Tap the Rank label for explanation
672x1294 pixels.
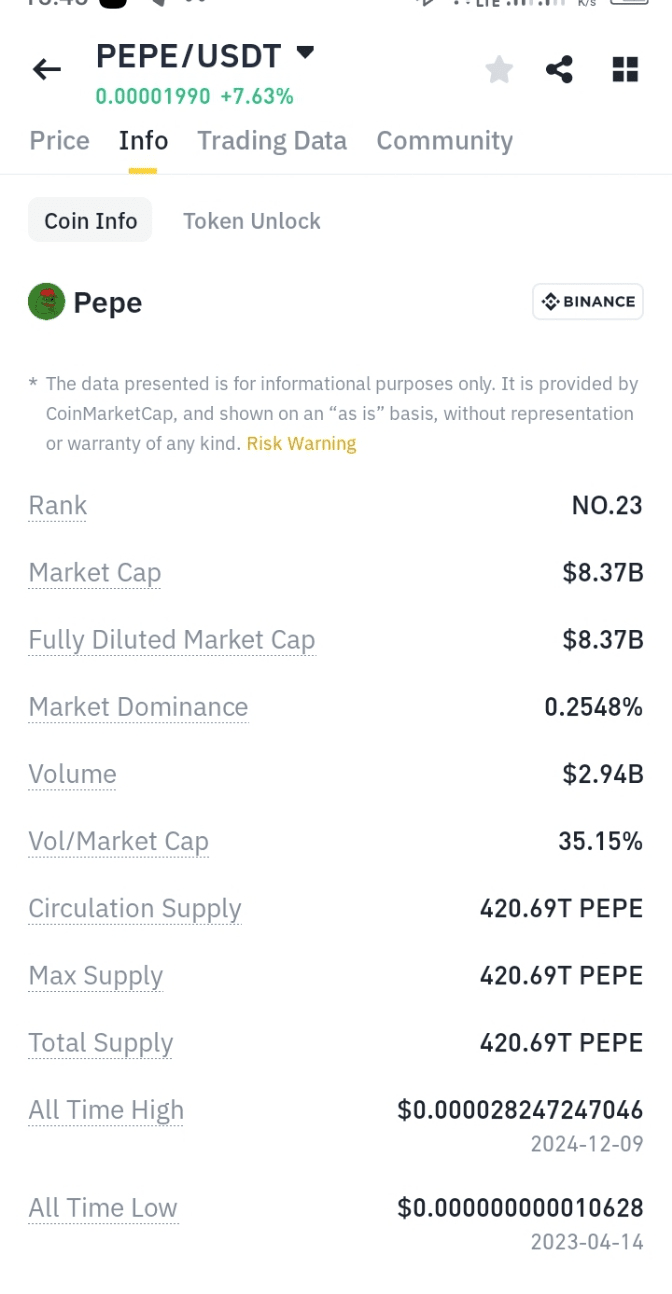point(58,506)
